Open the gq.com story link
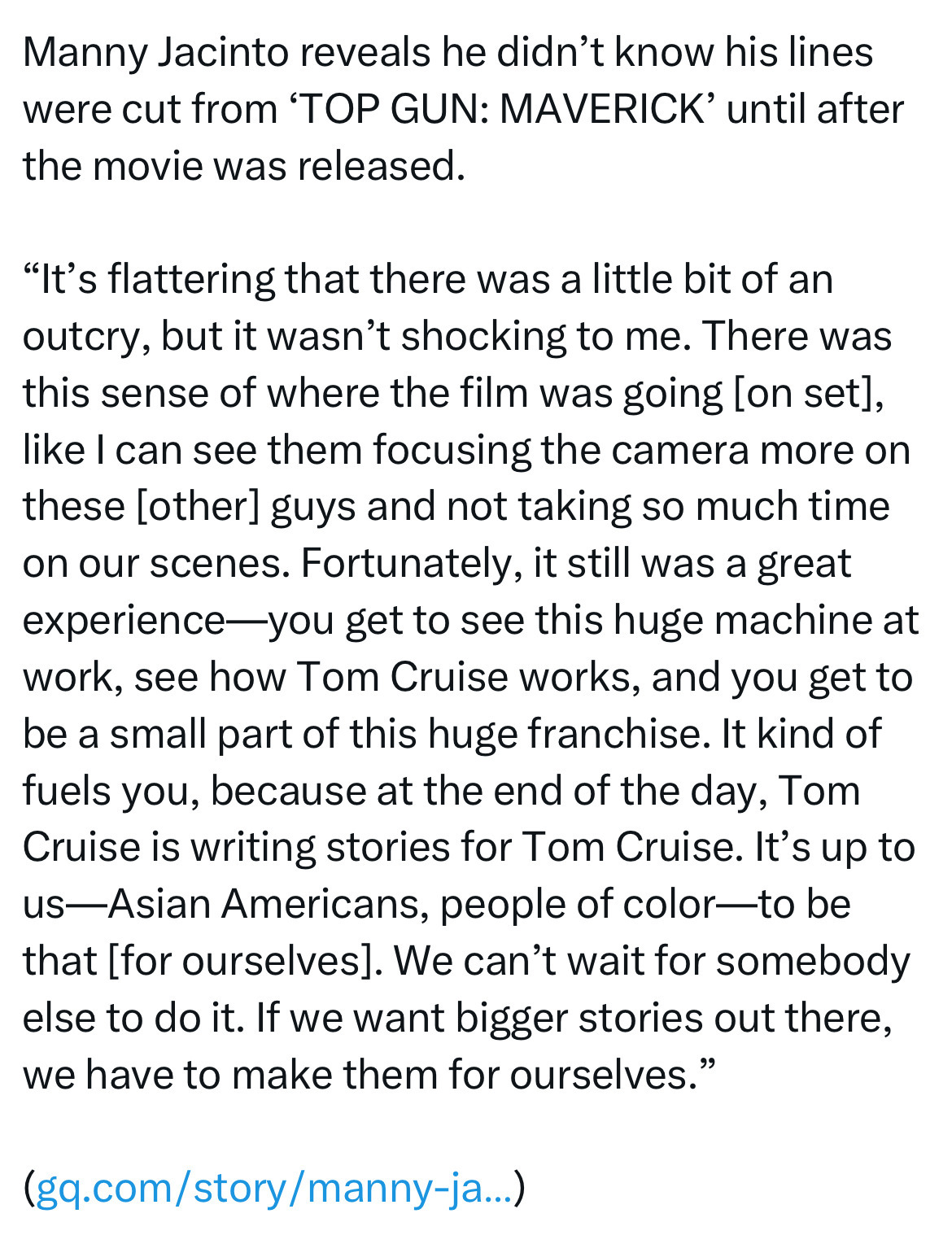The height and width of the screenshot is (1244, 952). click(x=274, y=1187)
